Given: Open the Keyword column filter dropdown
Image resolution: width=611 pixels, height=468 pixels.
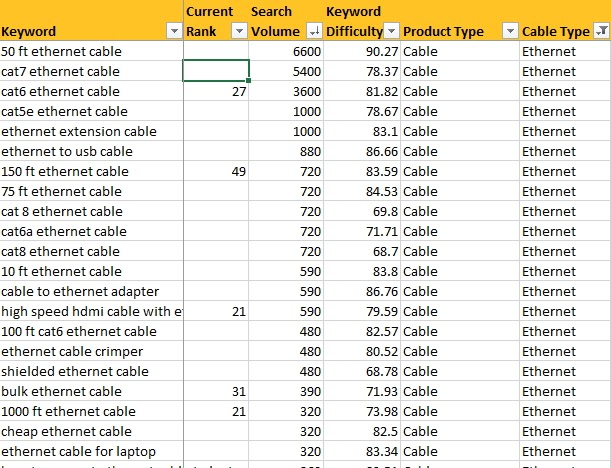Looking at the screenshot, I should pyautogui.click(x=174, y=31).
